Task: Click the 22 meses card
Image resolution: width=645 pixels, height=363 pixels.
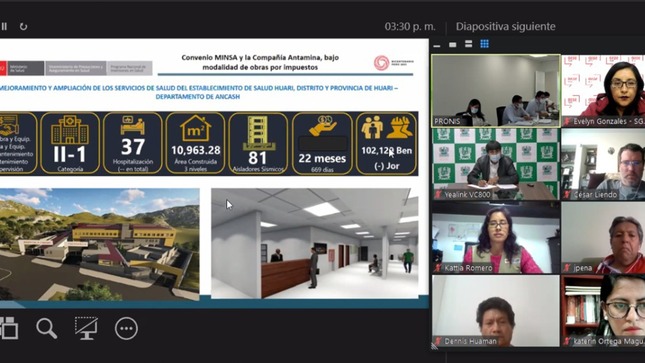Action: [x=322, y=143]
